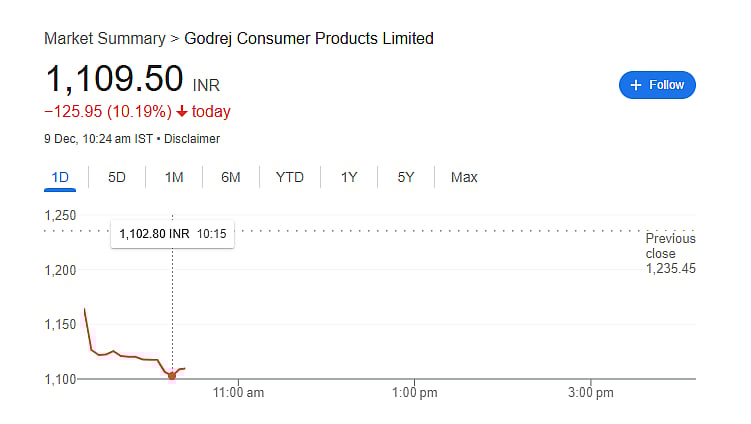Click the Previous close 1,235.45 label
Screen dimensions: 751x424
click(x=669, y=254)
